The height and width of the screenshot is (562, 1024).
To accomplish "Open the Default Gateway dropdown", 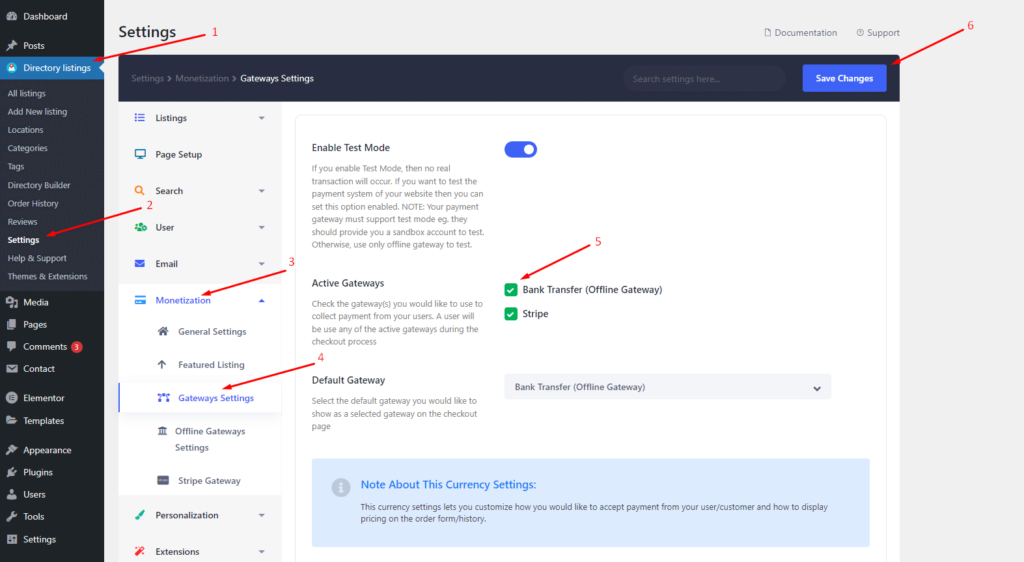I will pos(667,387).
